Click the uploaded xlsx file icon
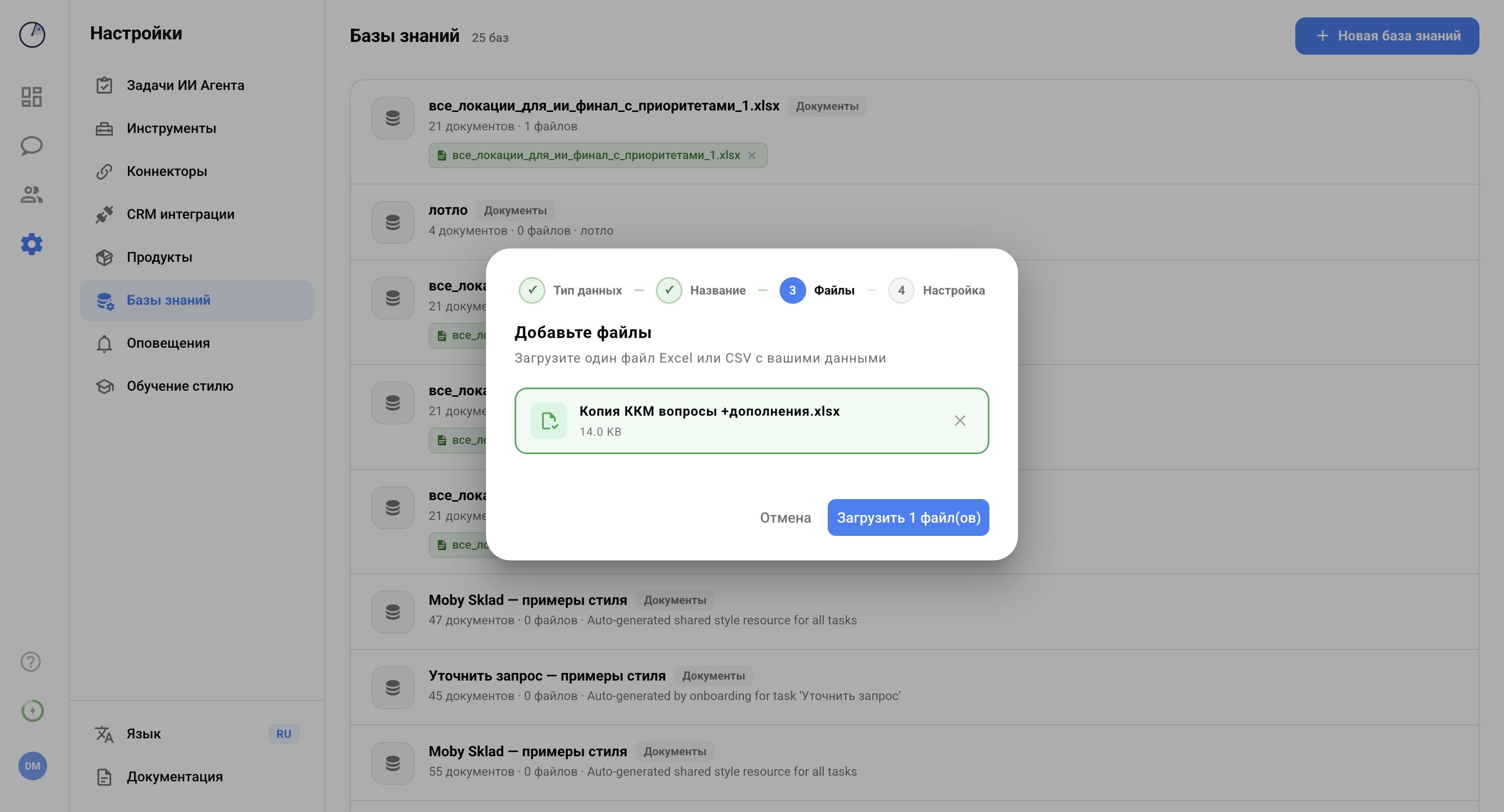Image resolution: width=1504 pixels, height=812 pixels. pos(549,420)
